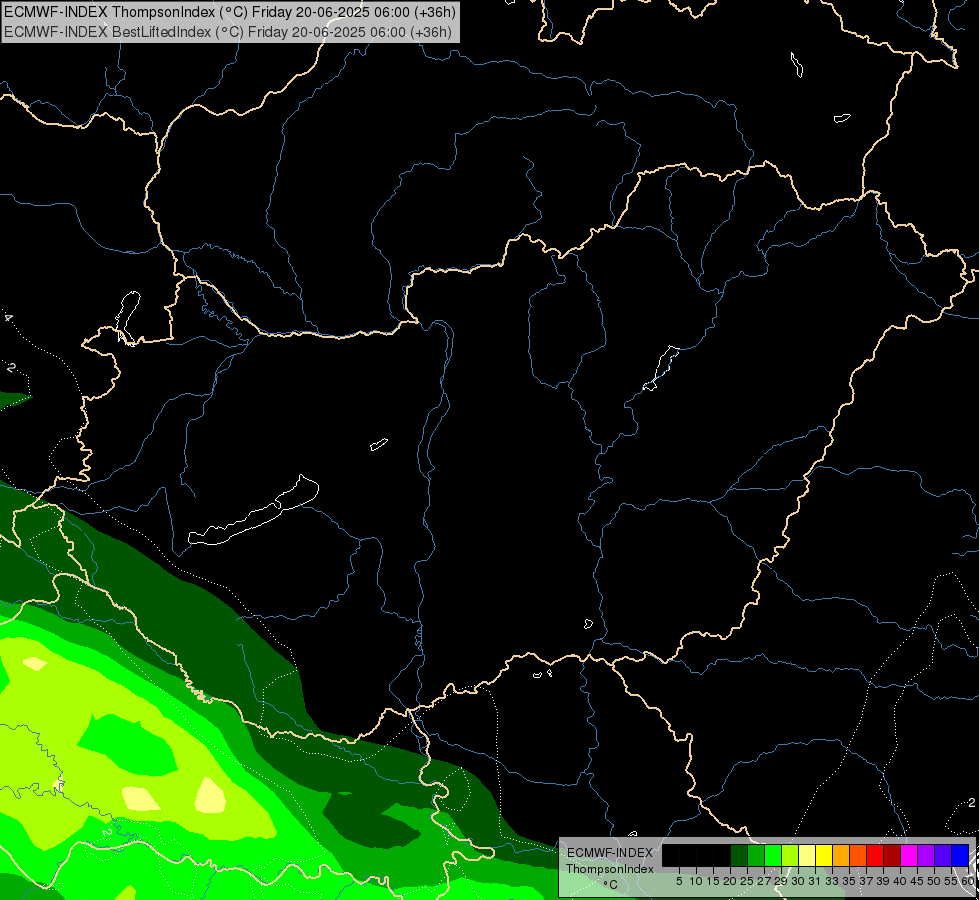Click the legend scale value 5
Image resolution: width=979 pixels, height=900 pixels.
[679, 881]
